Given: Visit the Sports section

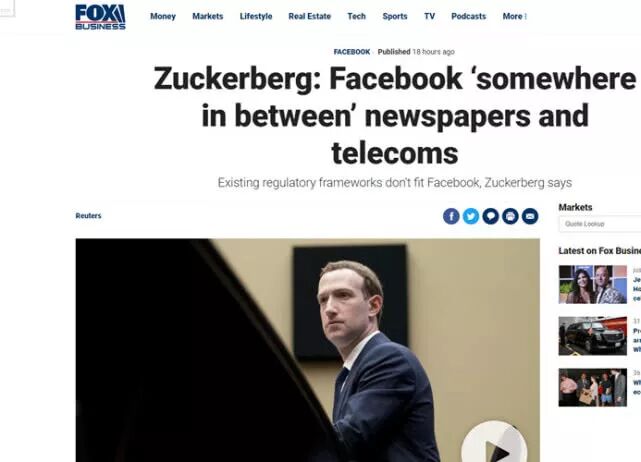Looking at the screenshot, I should coord(395,16).
